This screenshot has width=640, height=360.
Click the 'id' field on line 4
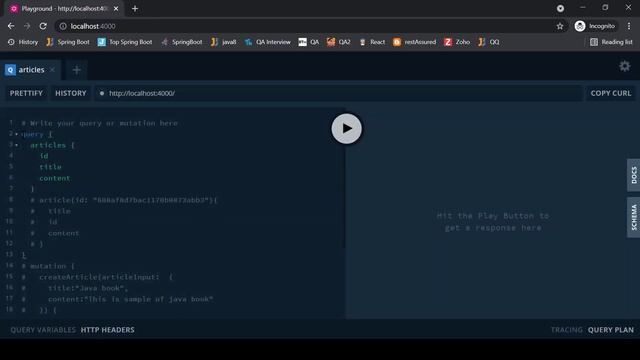tap(44, 156)
